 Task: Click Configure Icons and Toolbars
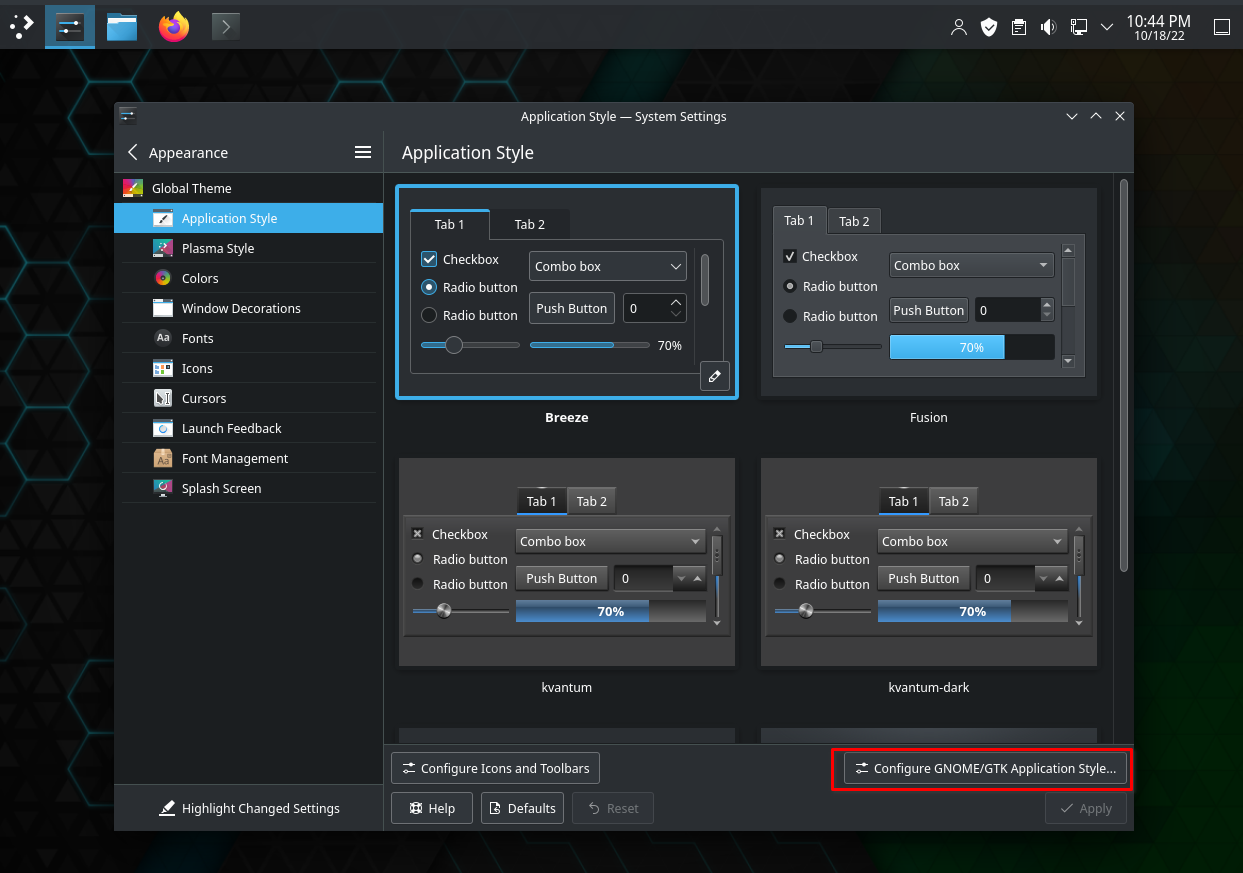coord(495,768)
